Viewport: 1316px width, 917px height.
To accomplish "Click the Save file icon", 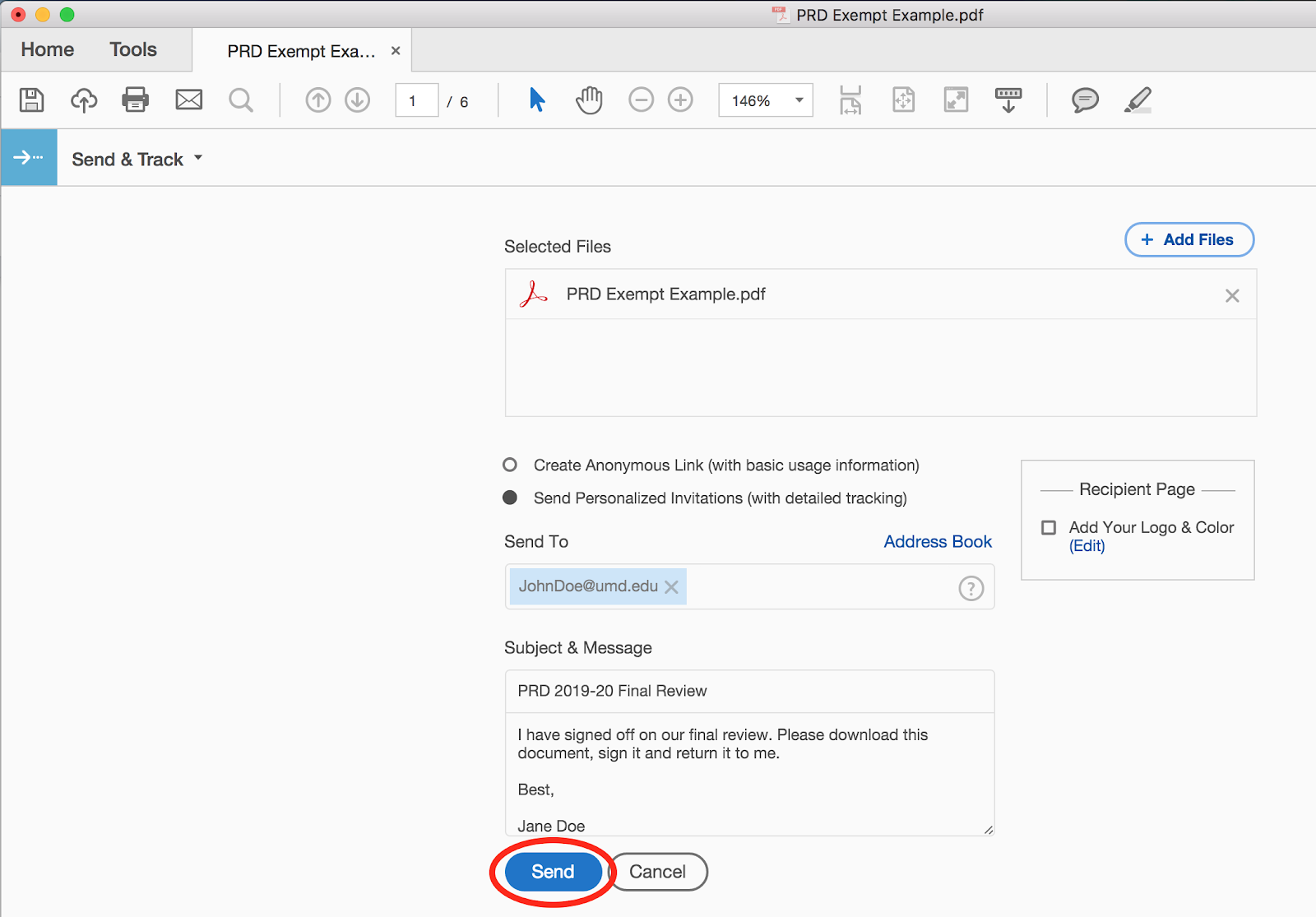I will (32, 100).
